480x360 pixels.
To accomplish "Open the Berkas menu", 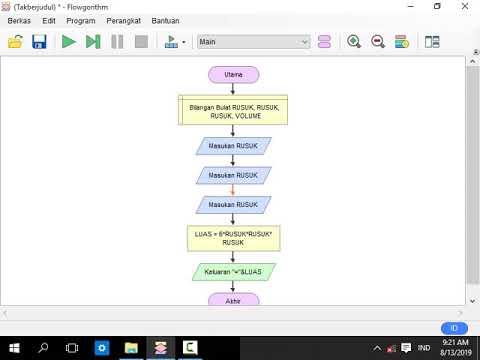I will [19, 21].
